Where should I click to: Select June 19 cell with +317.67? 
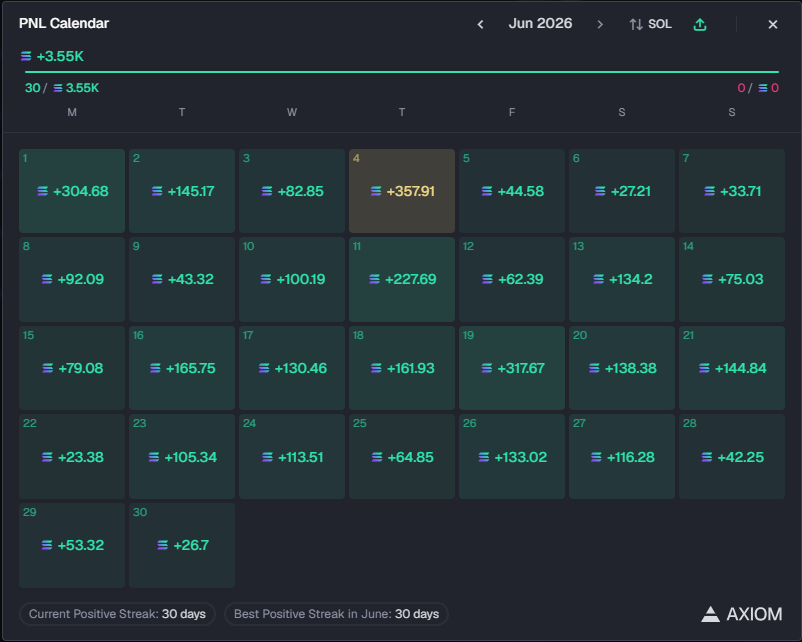pyautogui.click(x=512, y=368)
